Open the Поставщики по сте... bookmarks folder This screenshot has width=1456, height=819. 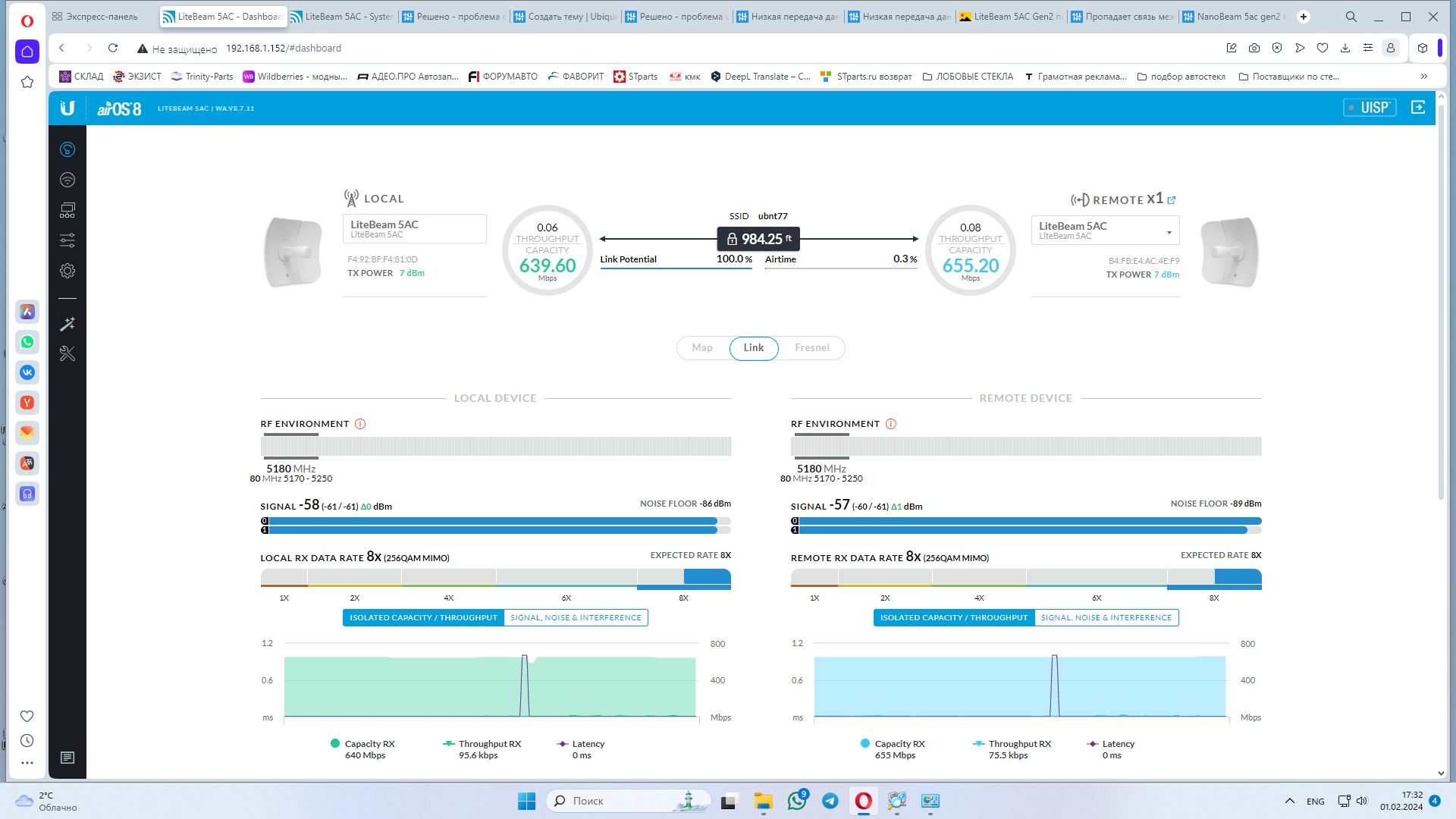point(1288,77)
